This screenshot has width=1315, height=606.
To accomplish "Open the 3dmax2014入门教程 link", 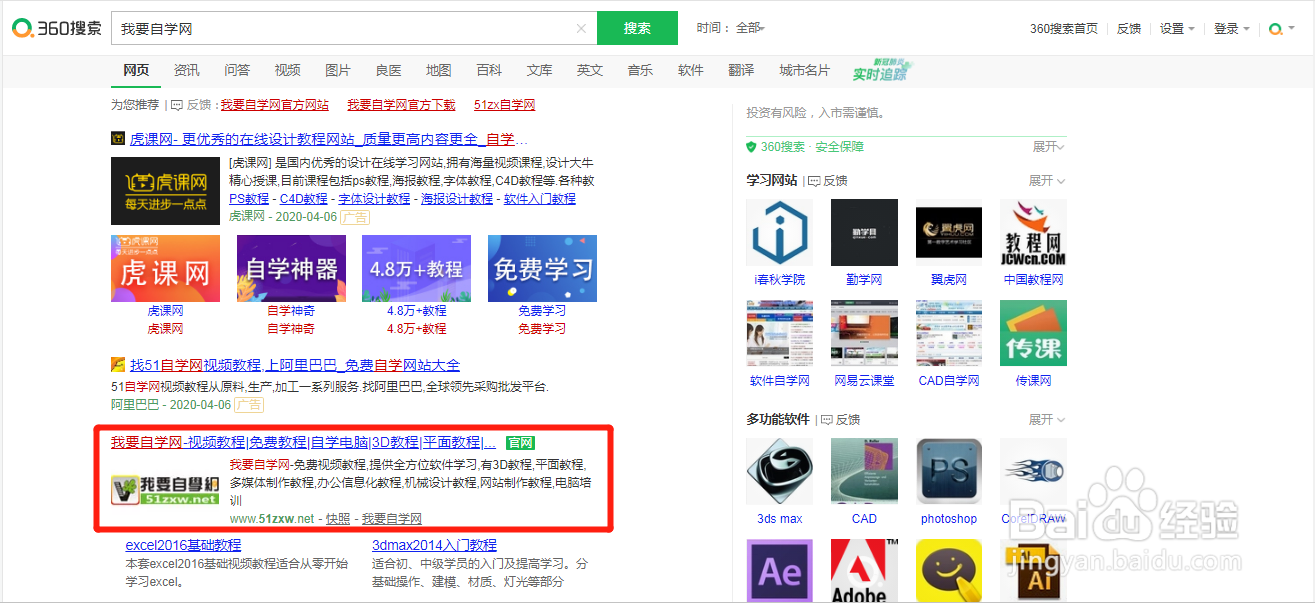I will pyautogui.click(x=434, y=545).
